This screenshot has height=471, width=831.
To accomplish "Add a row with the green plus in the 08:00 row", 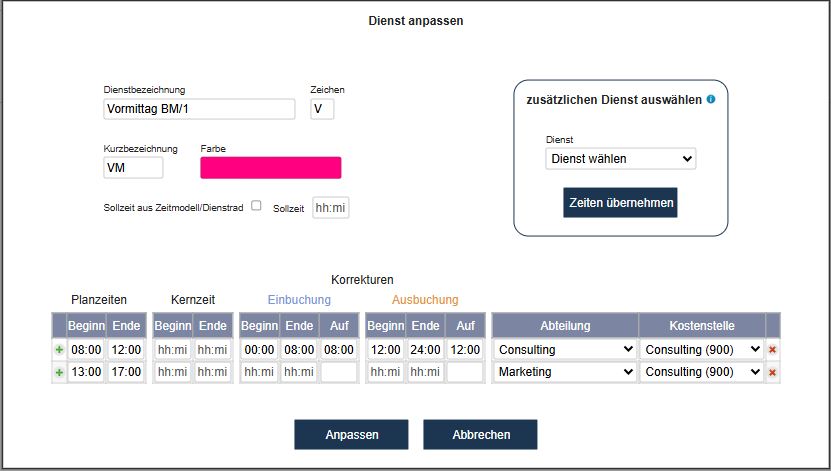I will coord(59,350).
